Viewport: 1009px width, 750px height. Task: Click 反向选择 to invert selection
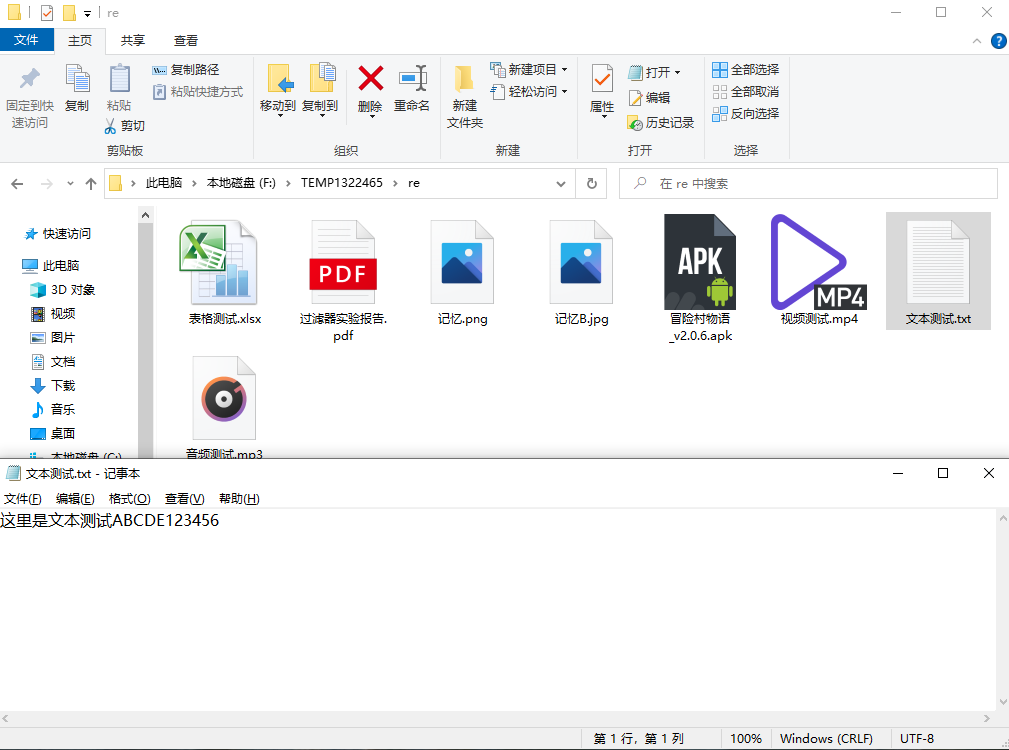[x=745, y=113]
